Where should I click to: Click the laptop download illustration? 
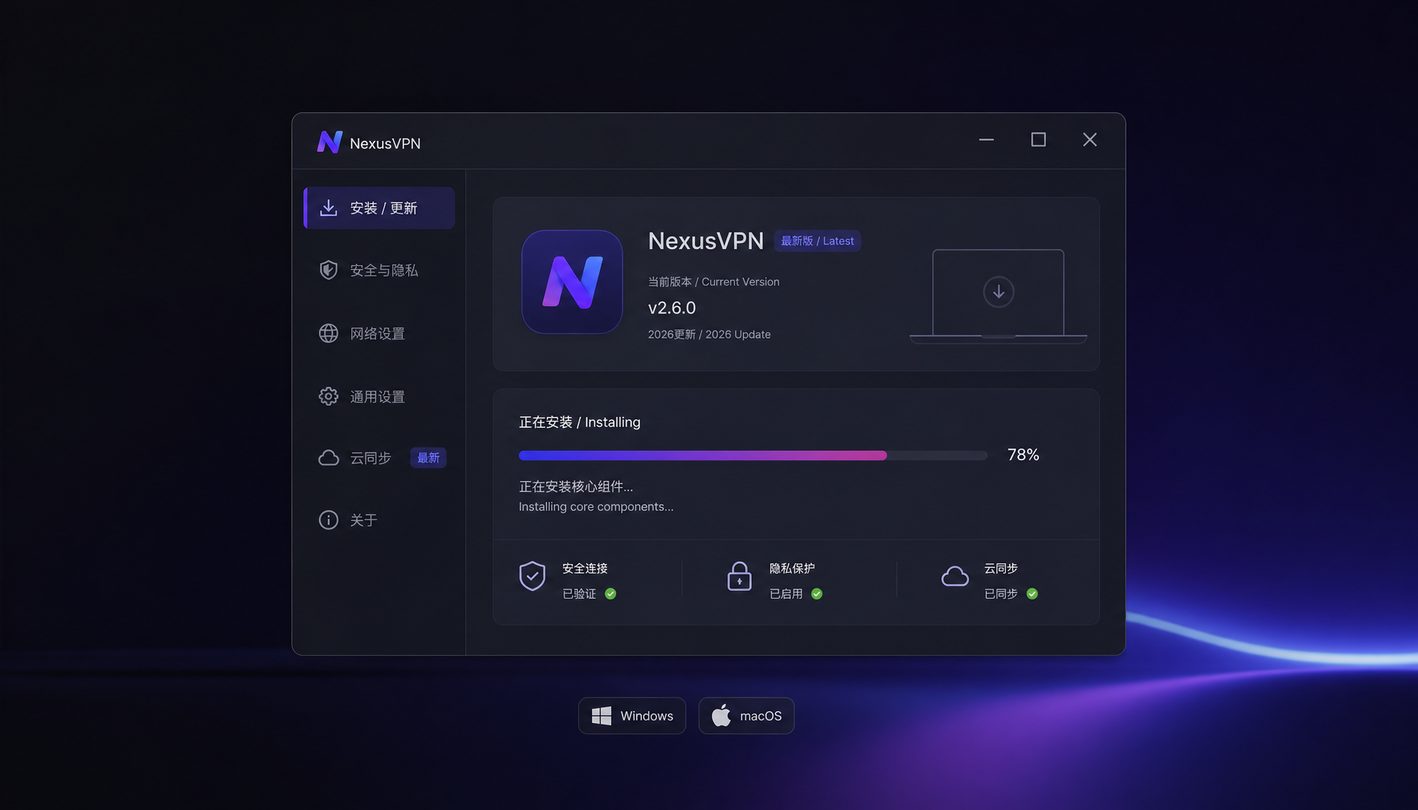click(x=998, y=296)
